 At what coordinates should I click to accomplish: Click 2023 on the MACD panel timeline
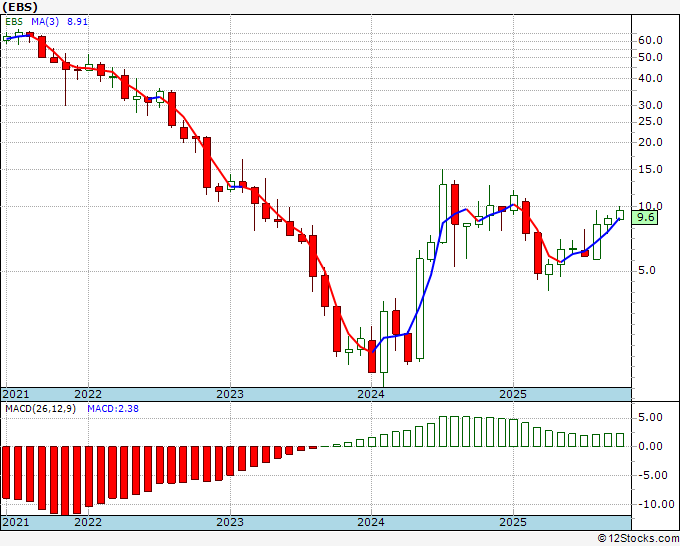(x=230, y=522)
